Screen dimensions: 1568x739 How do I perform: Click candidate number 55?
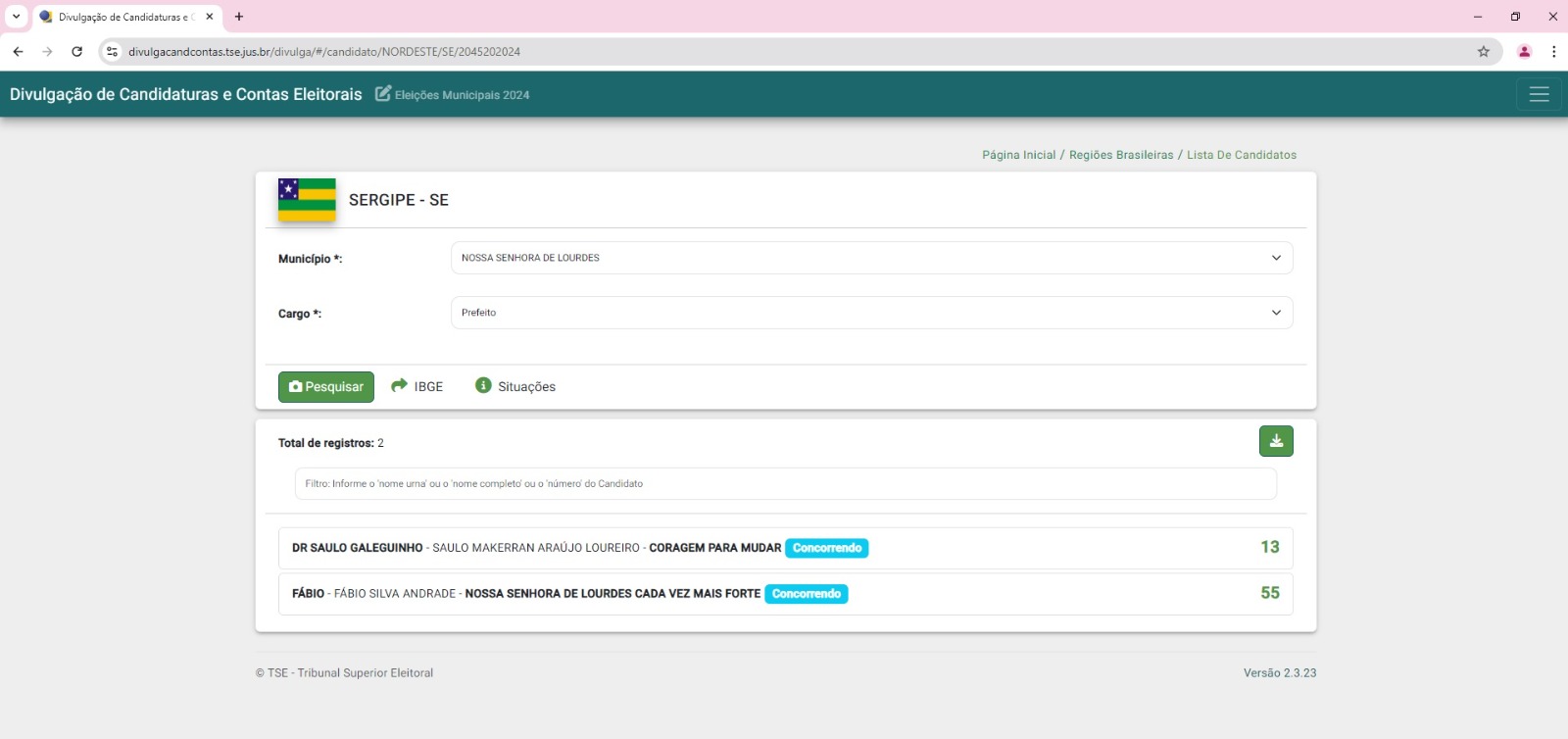click(x=1270, y=593)
